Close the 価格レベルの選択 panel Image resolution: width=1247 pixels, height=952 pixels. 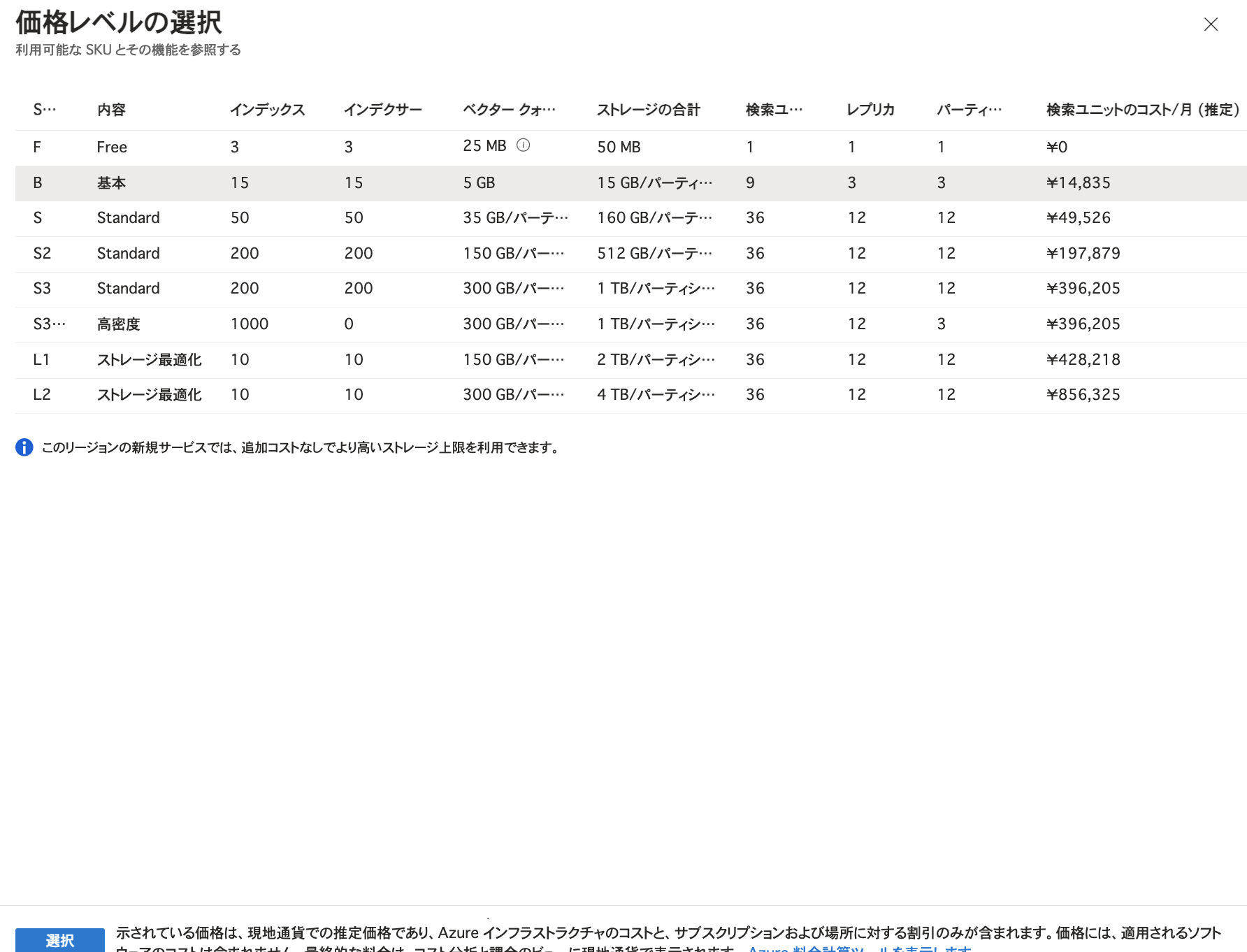coord(1211,24)
